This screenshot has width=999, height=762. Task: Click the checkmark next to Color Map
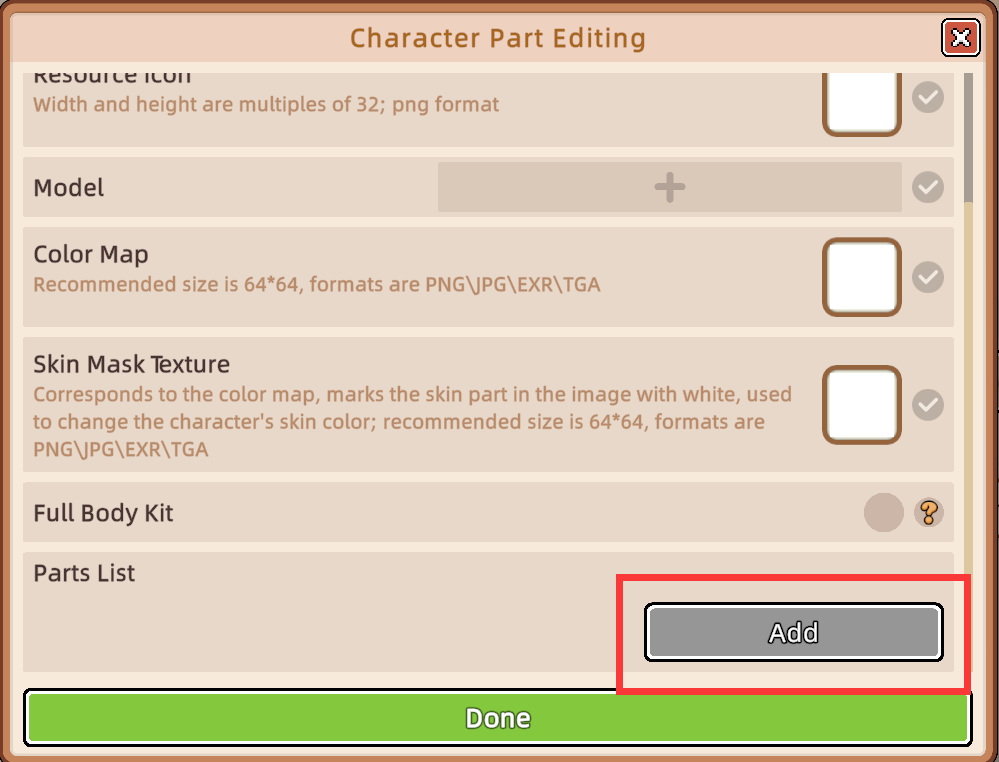pyautogui.click(x=929, y=276)
